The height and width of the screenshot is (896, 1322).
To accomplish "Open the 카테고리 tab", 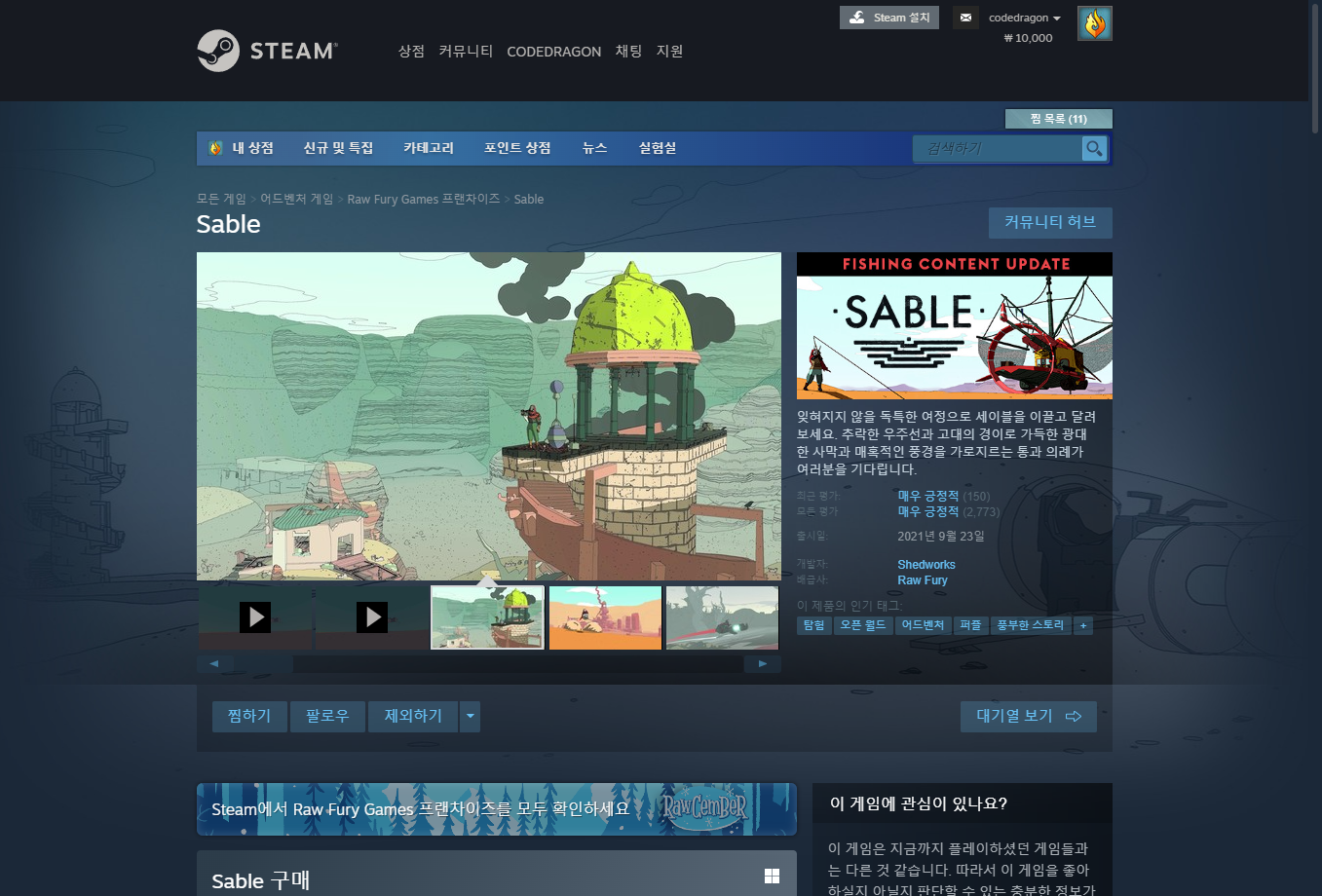I will 429,148.
